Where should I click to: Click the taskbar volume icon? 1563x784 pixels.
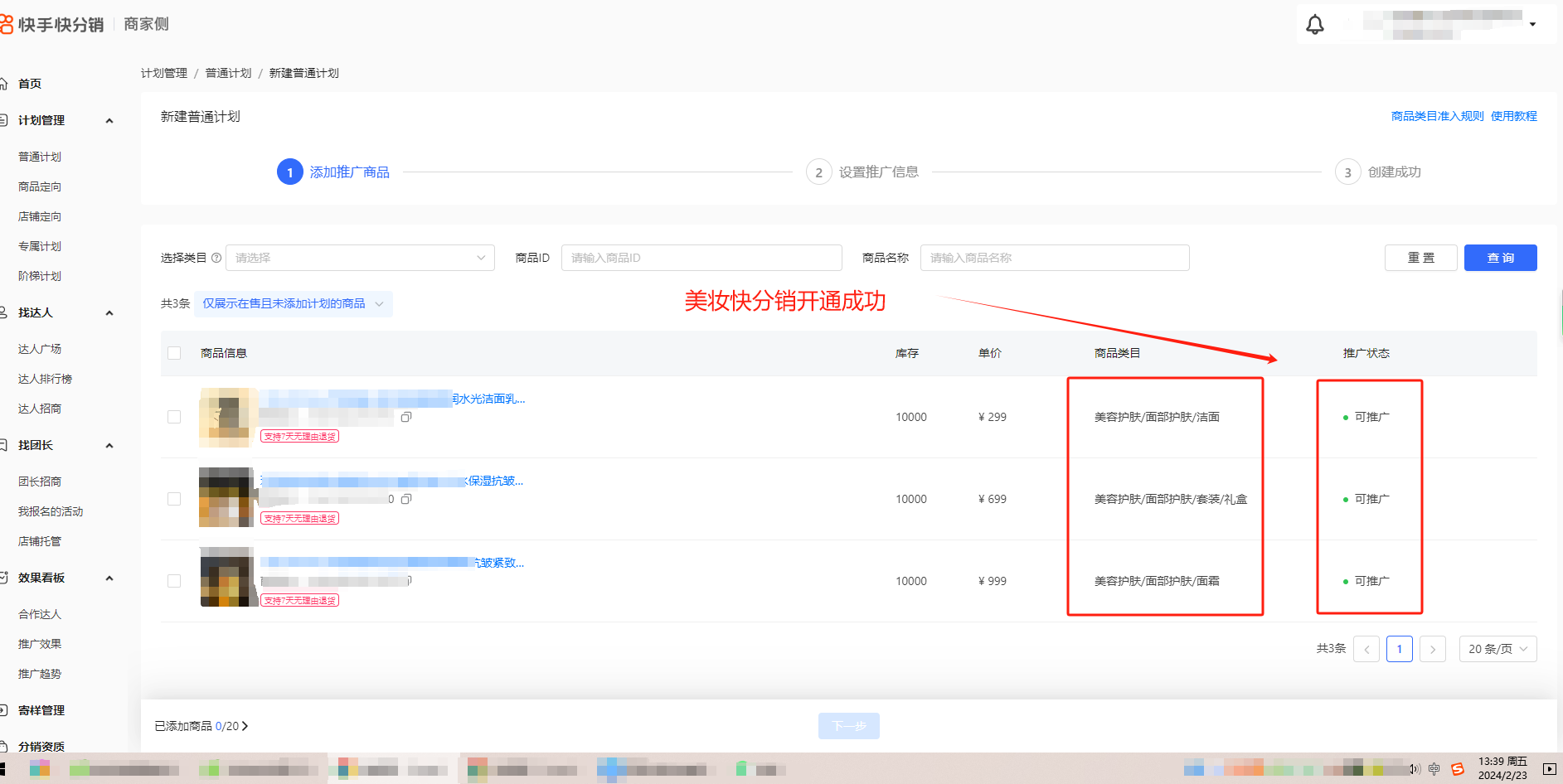pyautogui.click(x=1415, y=769)
